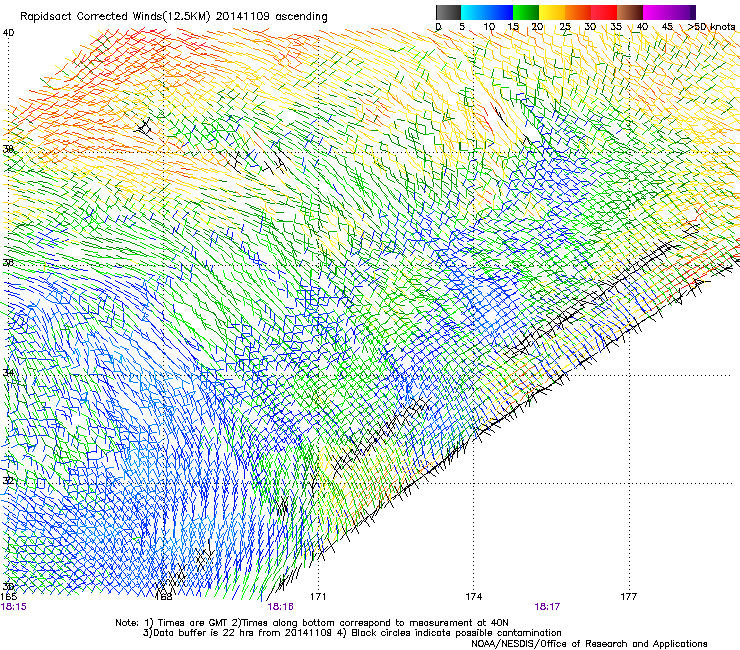Click the '32' latitude axis label

(8, 481)
